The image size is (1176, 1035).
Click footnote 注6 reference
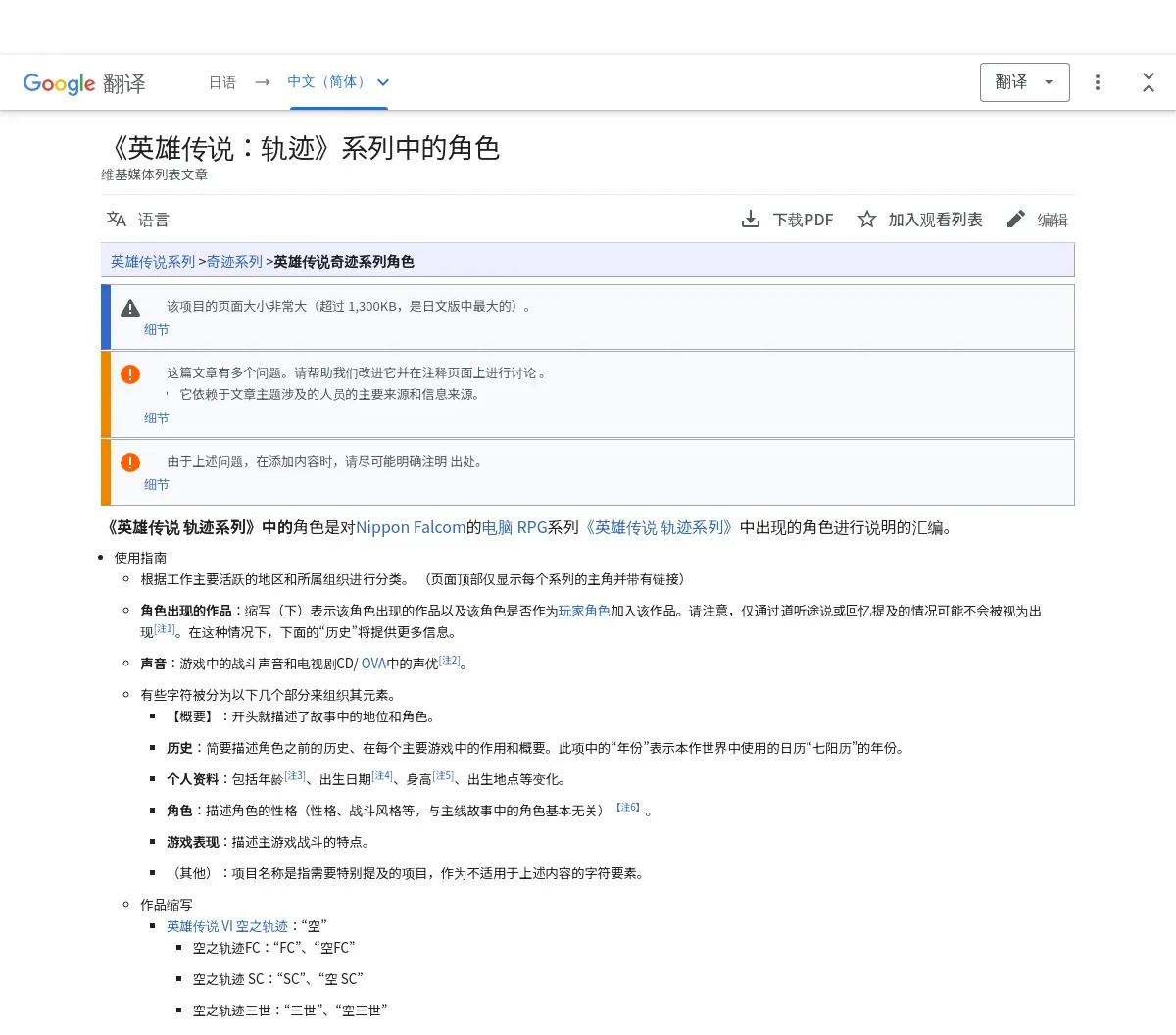point(628,808)
